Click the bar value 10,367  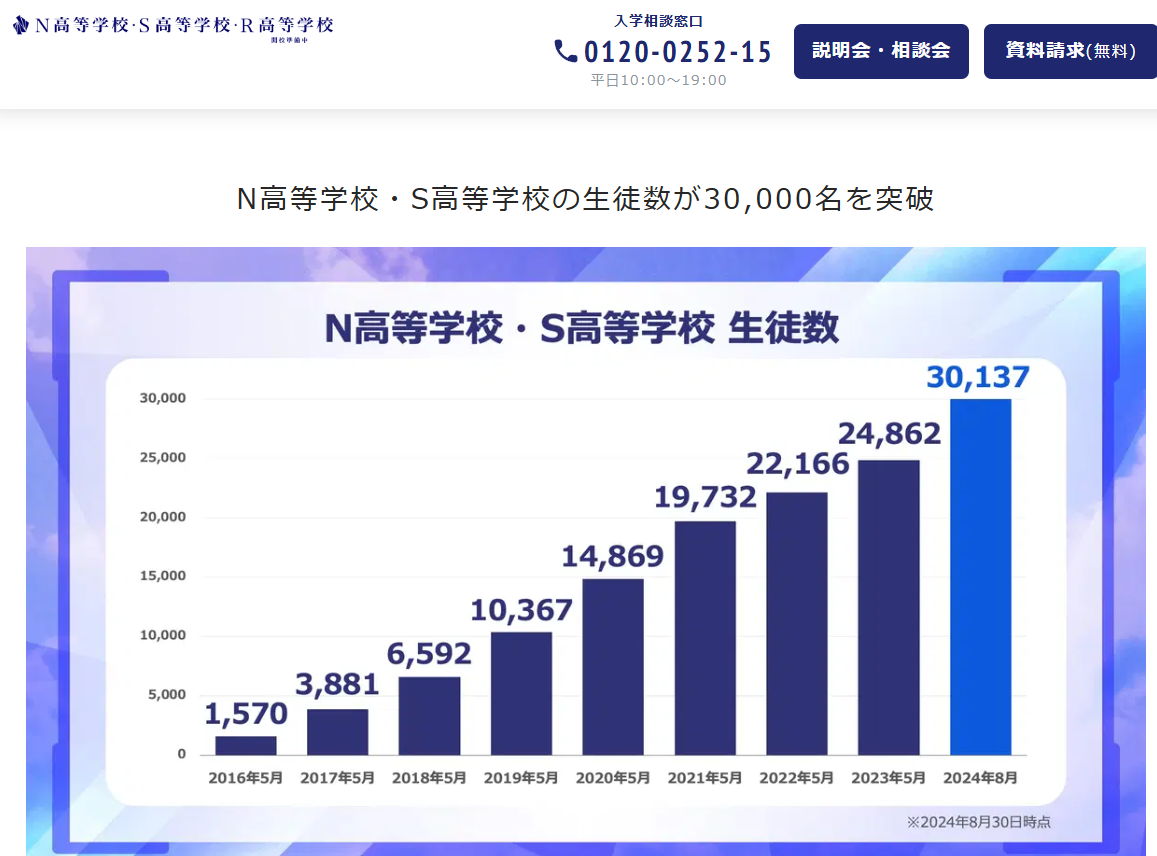click(x=521, y=610)
